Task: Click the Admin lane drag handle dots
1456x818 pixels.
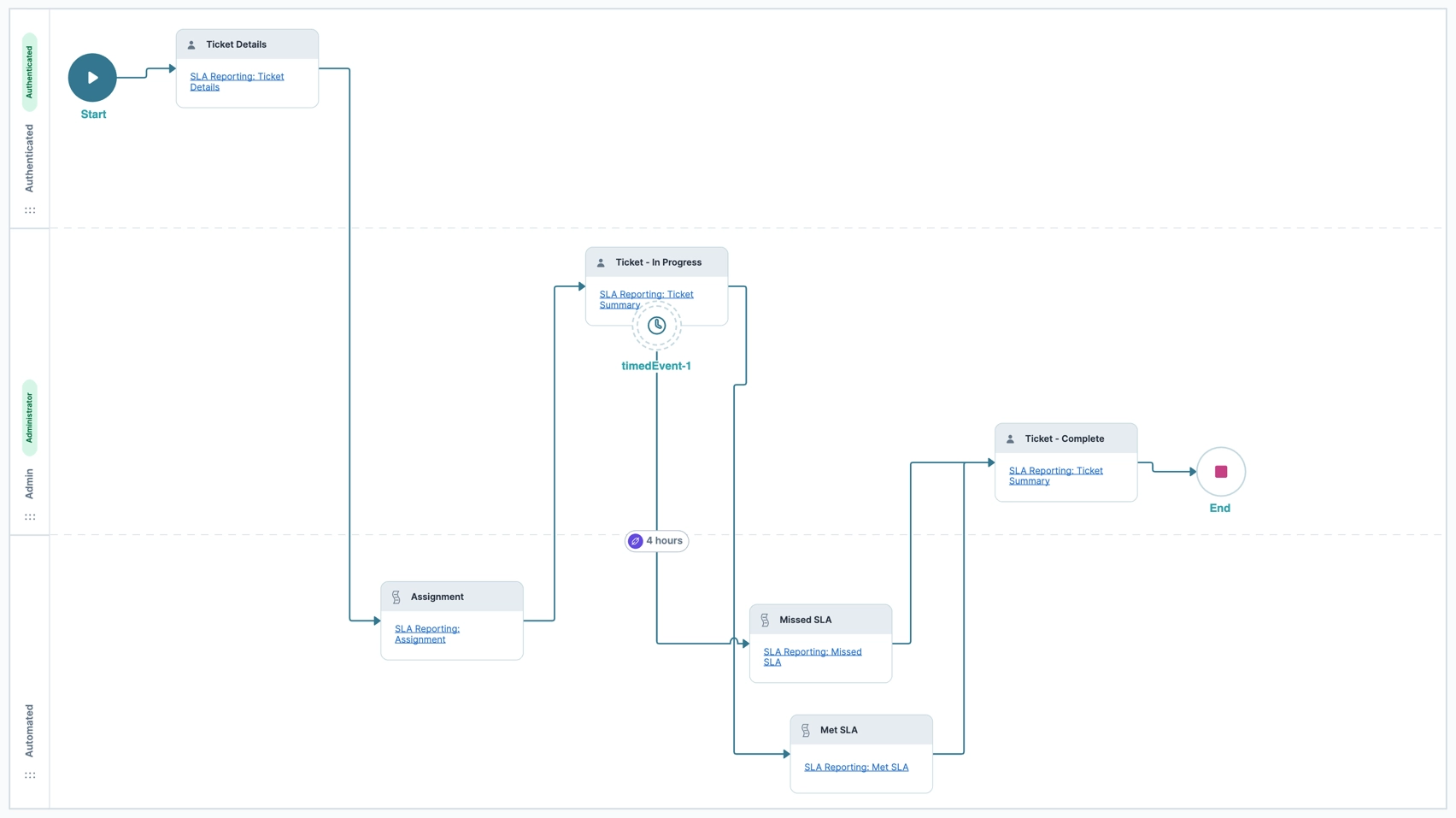Action: coord(30,515)
